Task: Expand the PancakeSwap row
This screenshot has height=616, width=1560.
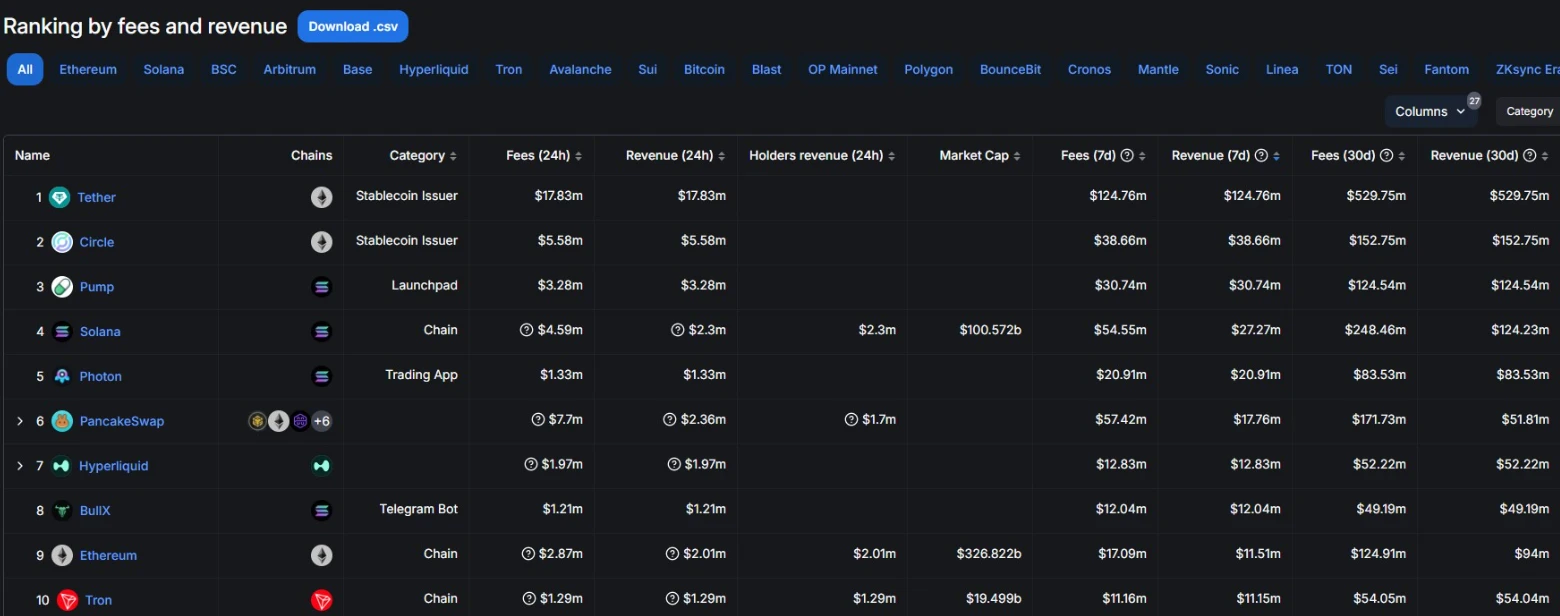Action: (x=19, y=421)
